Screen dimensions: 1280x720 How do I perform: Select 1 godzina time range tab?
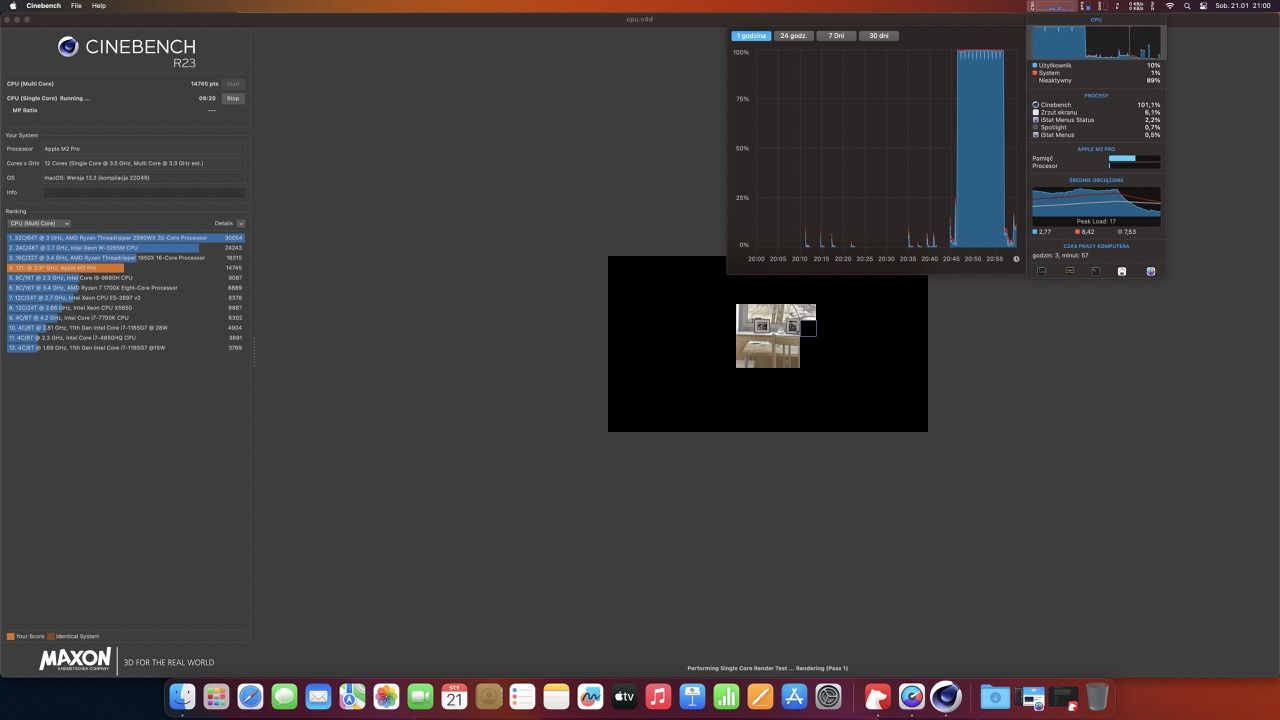pyautogui.click(x=751, y=36)
